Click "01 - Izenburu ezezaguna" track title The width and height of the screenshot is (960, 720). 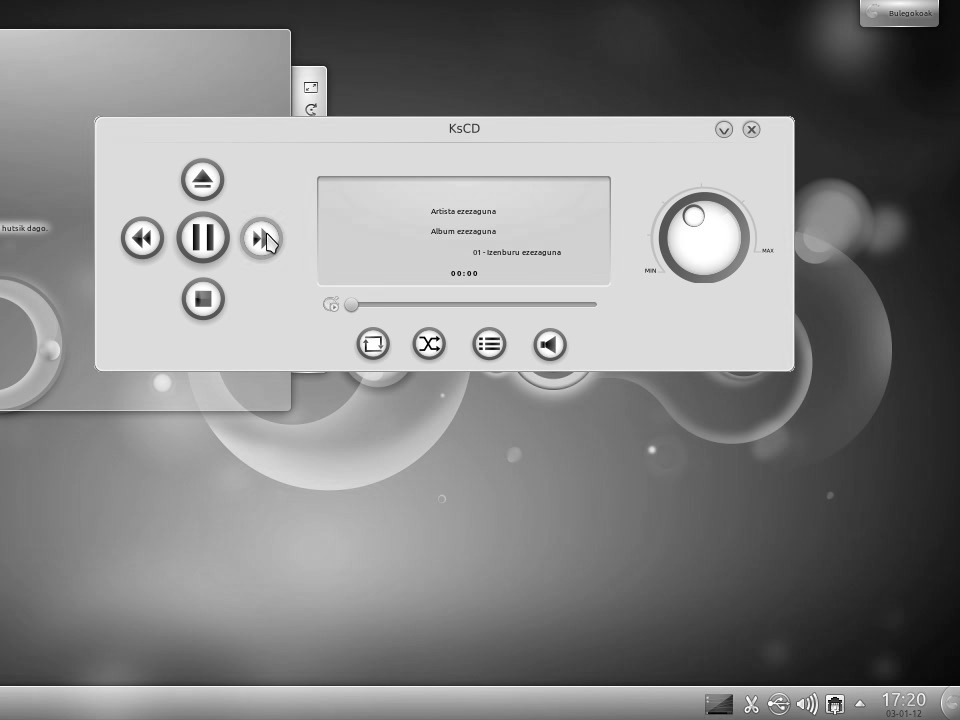point(517,252)
